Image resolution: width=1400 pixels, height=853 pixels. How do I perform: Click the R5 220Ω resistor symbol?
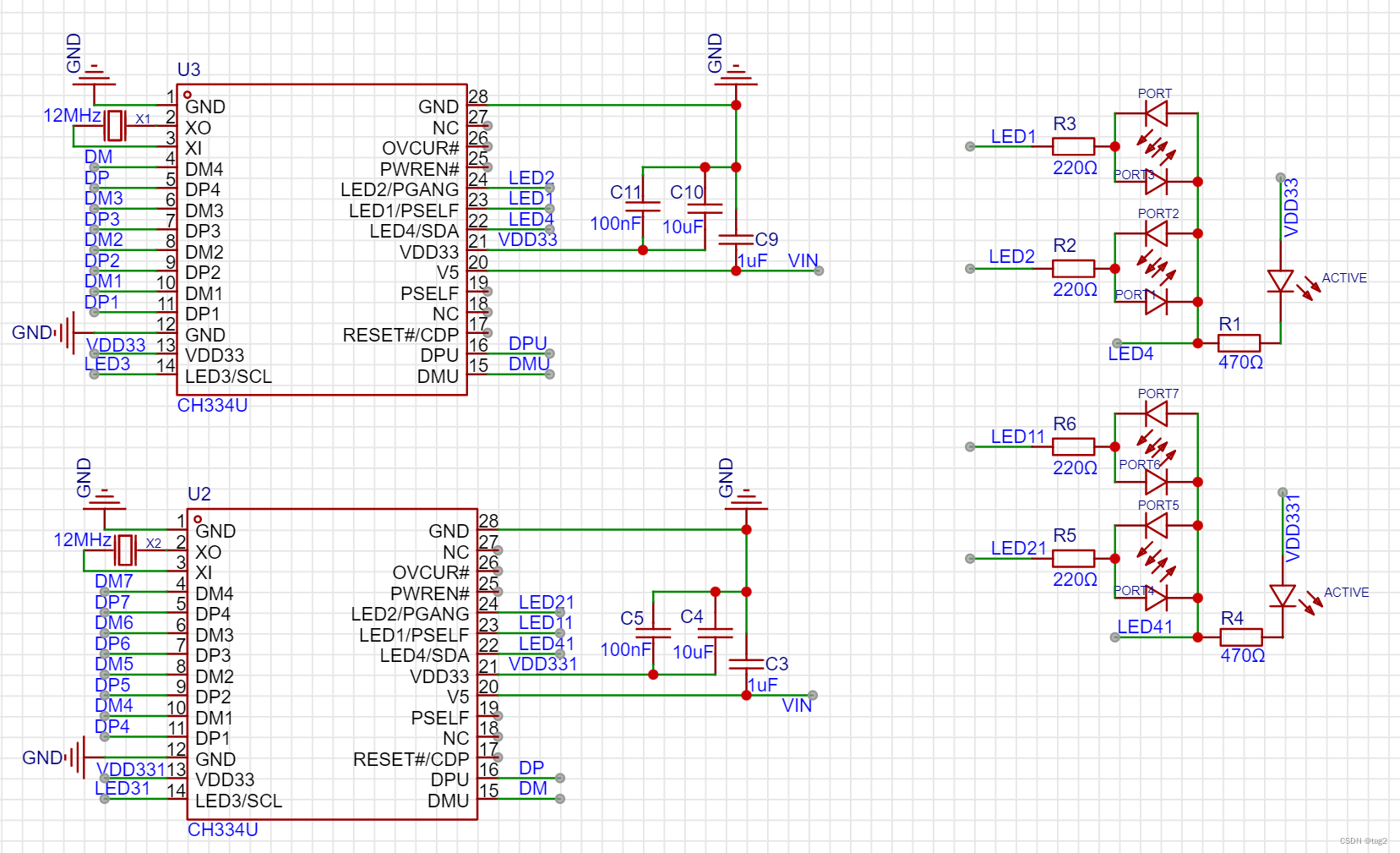tap(1073, 558)
